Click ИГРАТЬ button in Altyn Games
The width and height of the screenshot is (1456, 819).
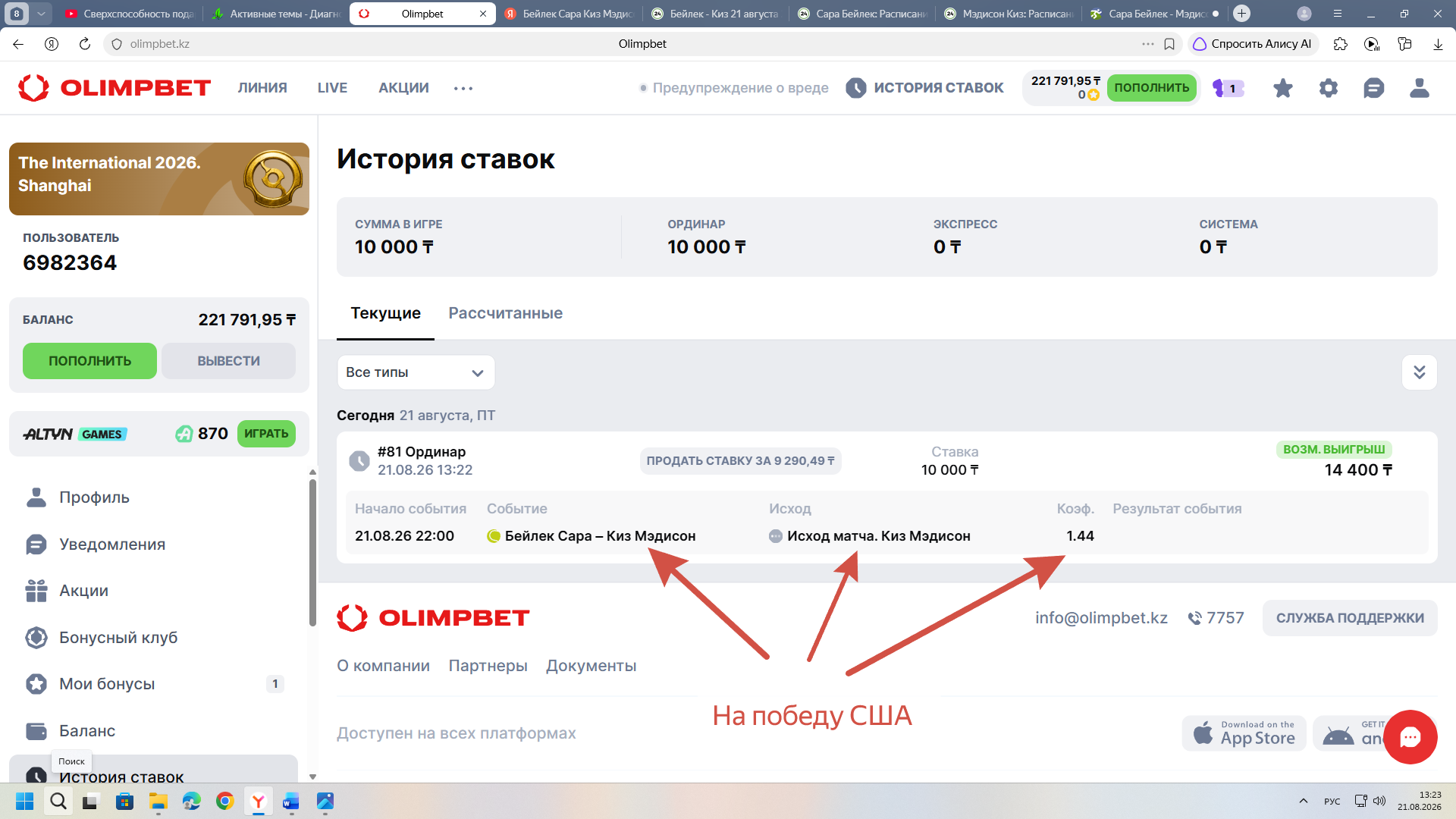[x=266, y=434]
